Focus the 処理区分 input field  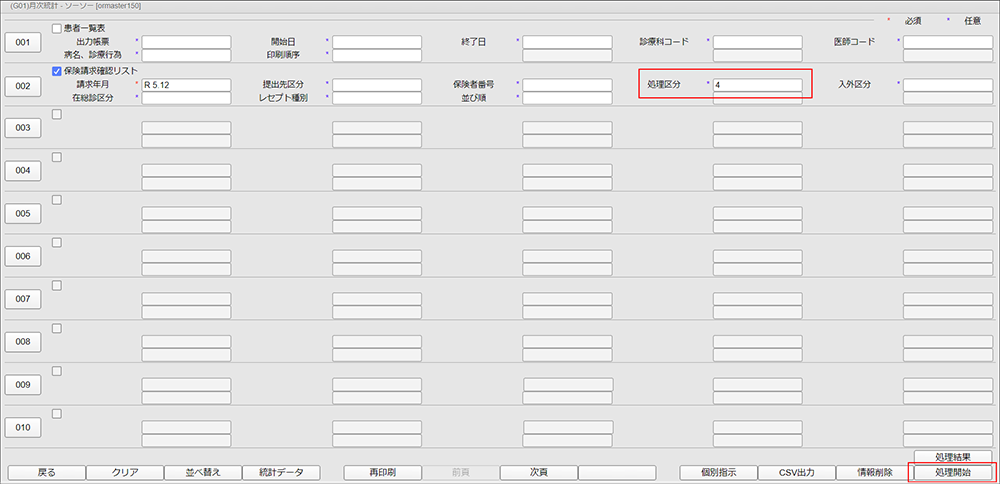pos(757,85)
